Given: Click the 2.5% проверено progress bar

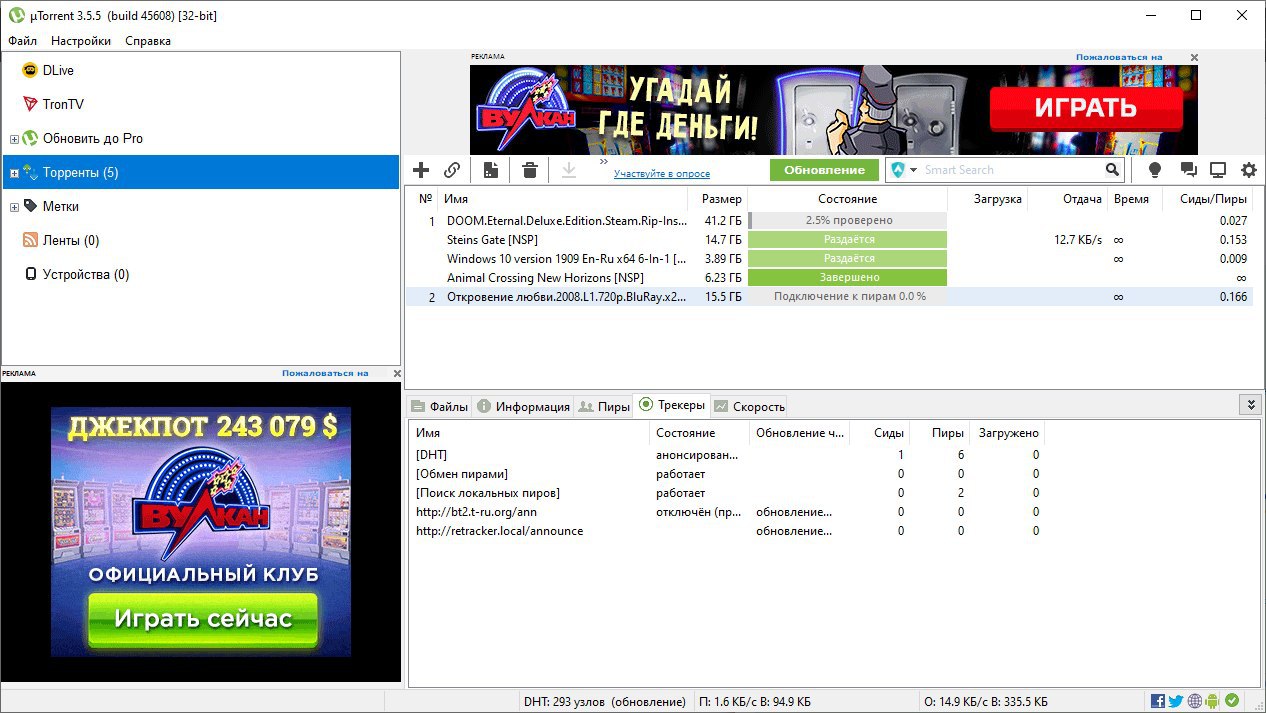Looking at the screenshot, I should pos(847,220).
